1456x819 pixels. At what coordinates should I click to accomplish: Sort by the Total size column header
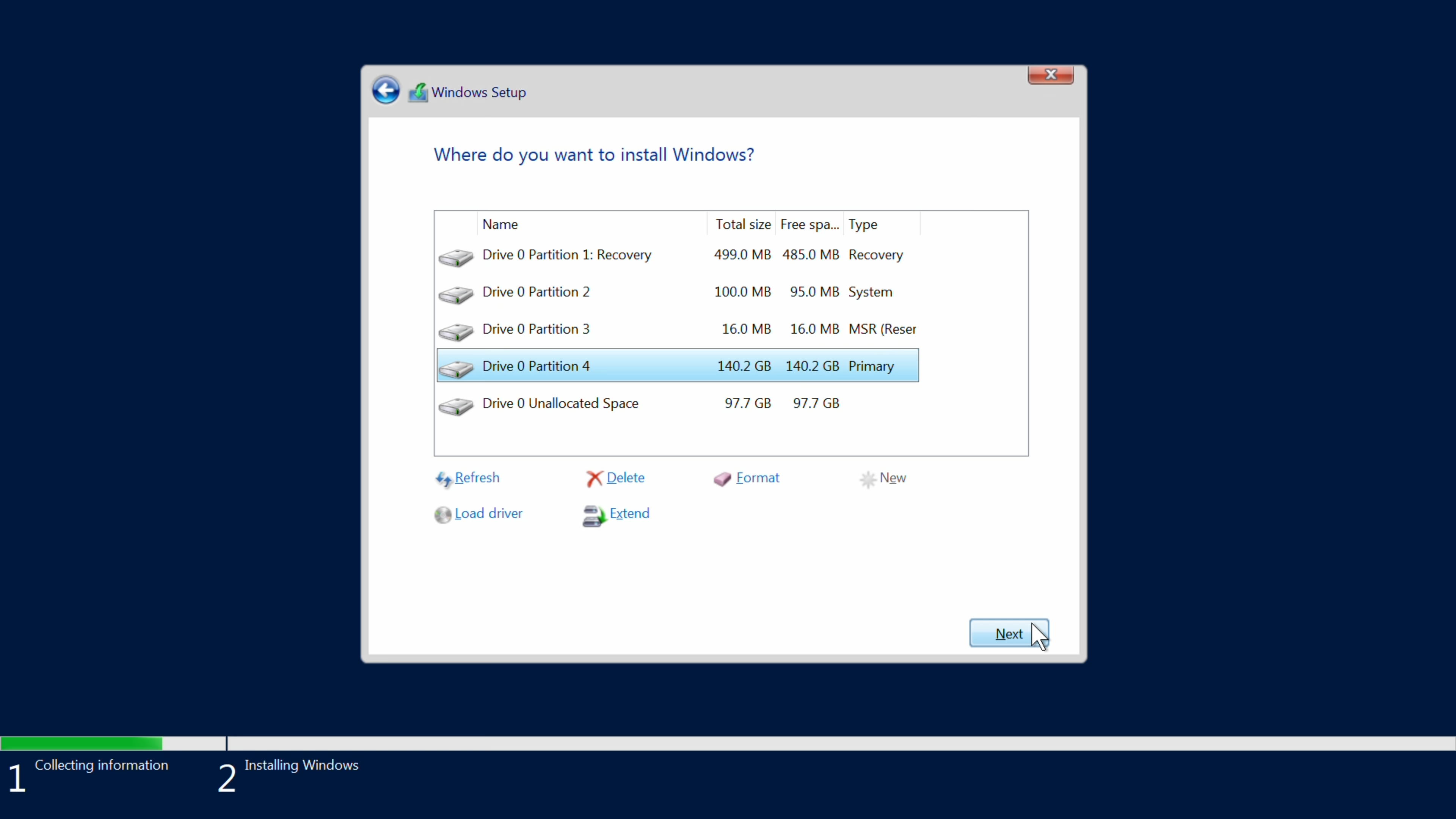[741, 224]
